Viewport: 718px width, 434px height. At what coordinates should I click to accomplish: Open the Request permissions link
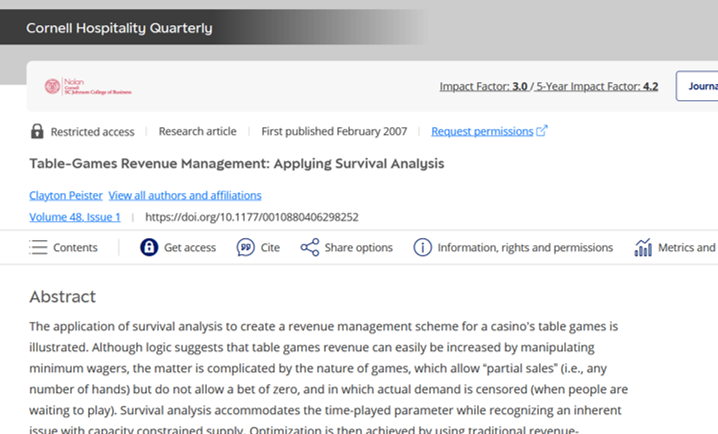pos(482,131)
